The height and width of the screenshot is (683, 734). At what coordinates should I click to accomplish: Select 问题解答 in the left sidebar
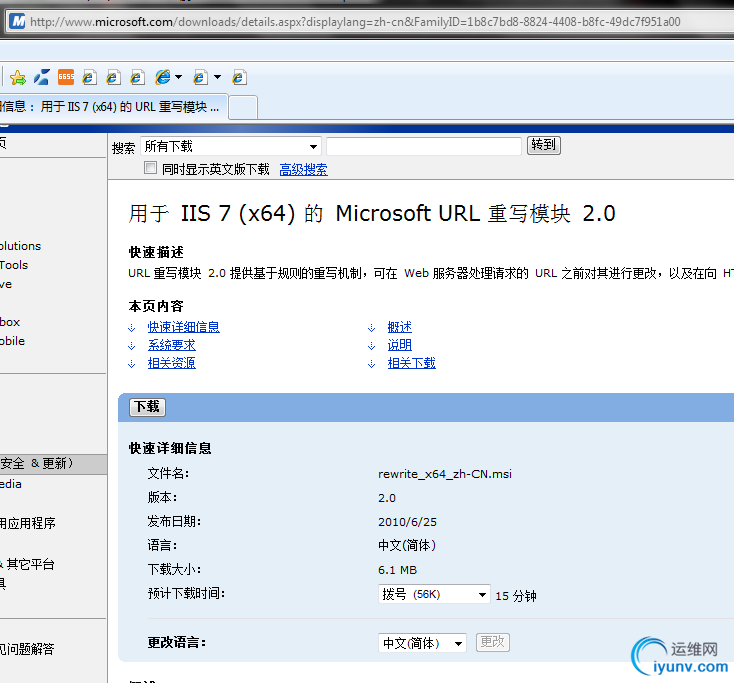click(x=27, y=649)
